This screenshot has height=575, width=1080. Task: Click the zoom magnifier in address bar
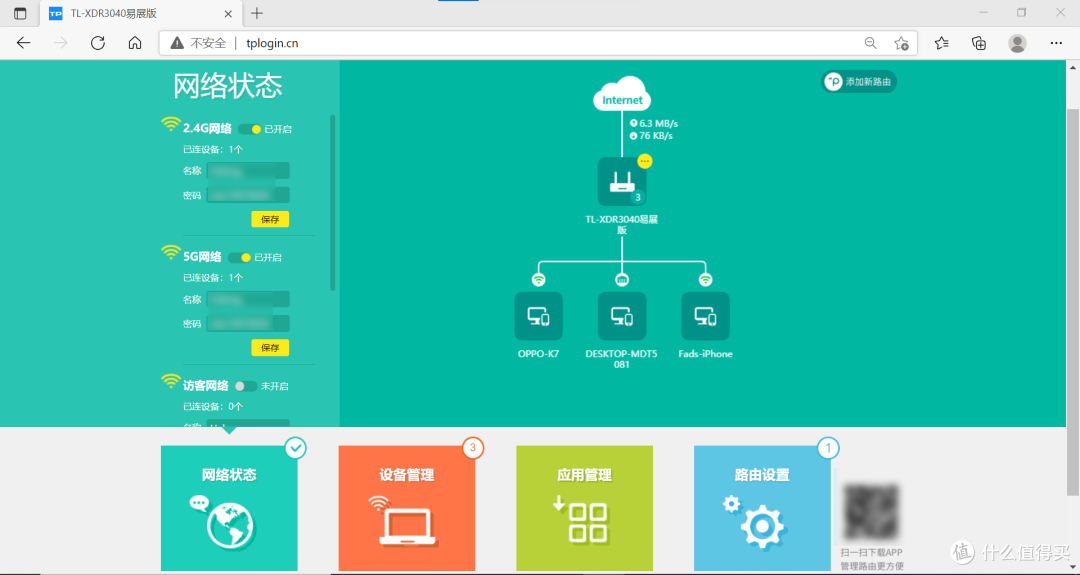coord(871,43)
